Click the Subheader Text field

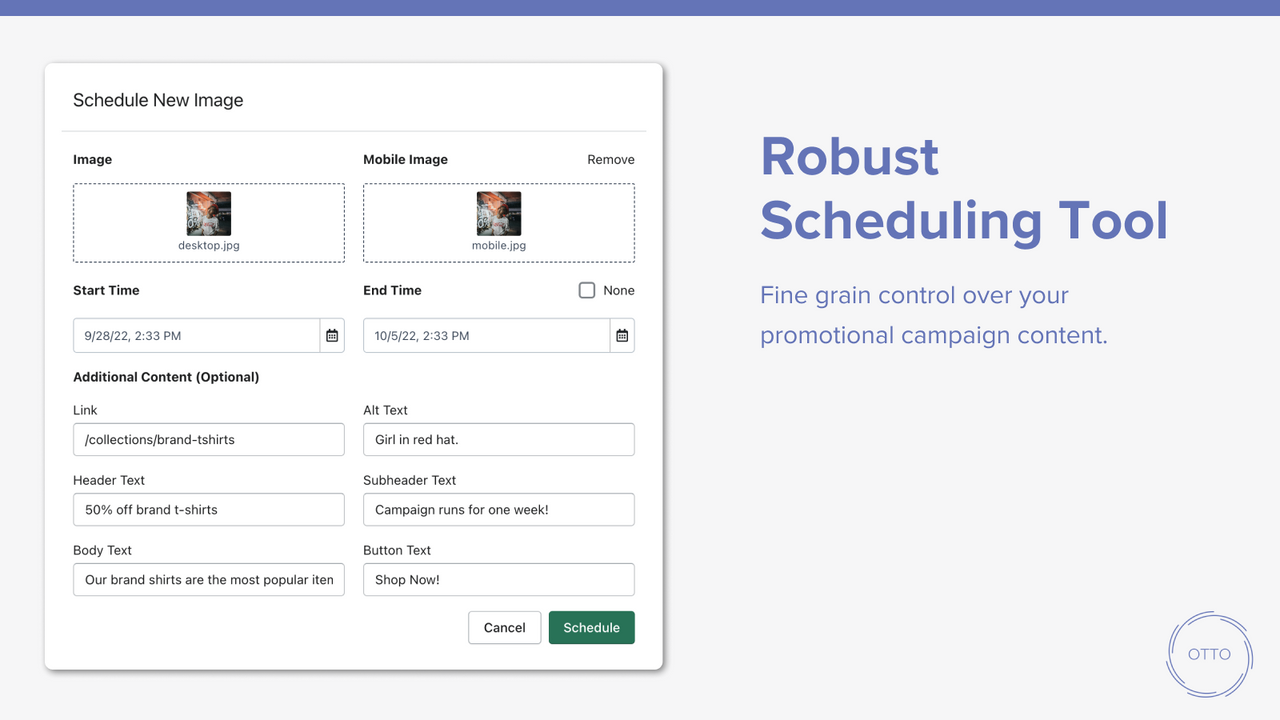point(498,509)
